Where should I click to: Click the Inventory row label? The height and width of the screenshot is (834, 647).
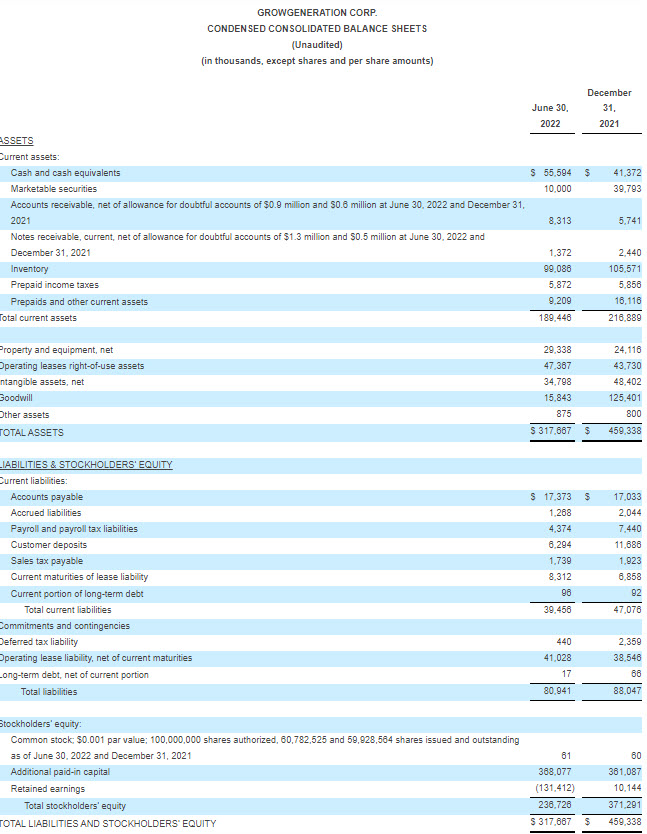pos(30,269)
